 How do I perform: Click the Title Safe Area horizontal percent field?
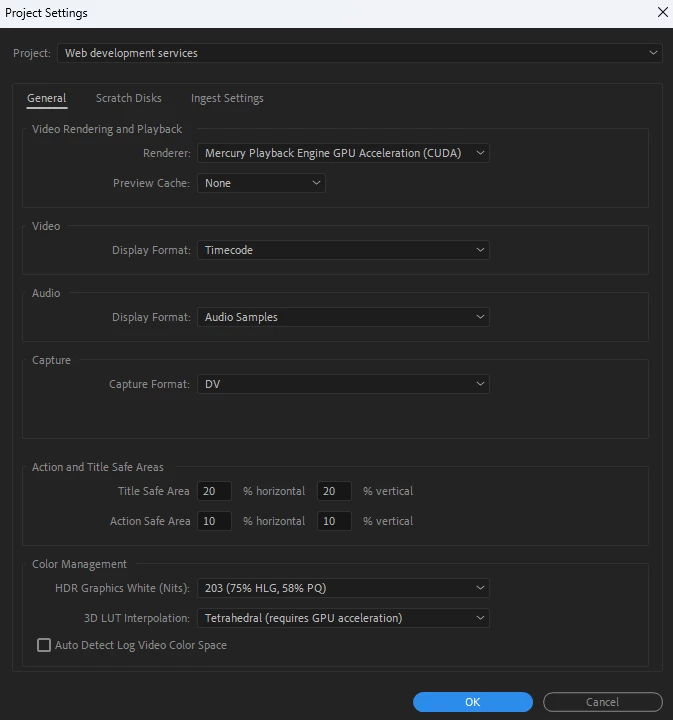click(214, 491)
